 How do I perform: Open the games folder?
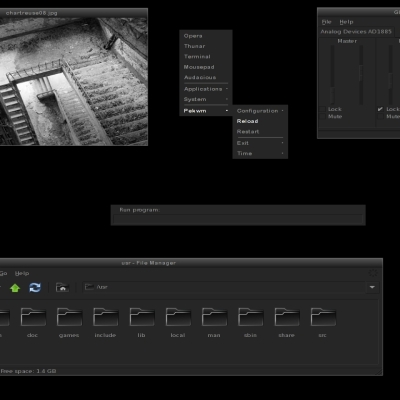[x=69, y=323]
